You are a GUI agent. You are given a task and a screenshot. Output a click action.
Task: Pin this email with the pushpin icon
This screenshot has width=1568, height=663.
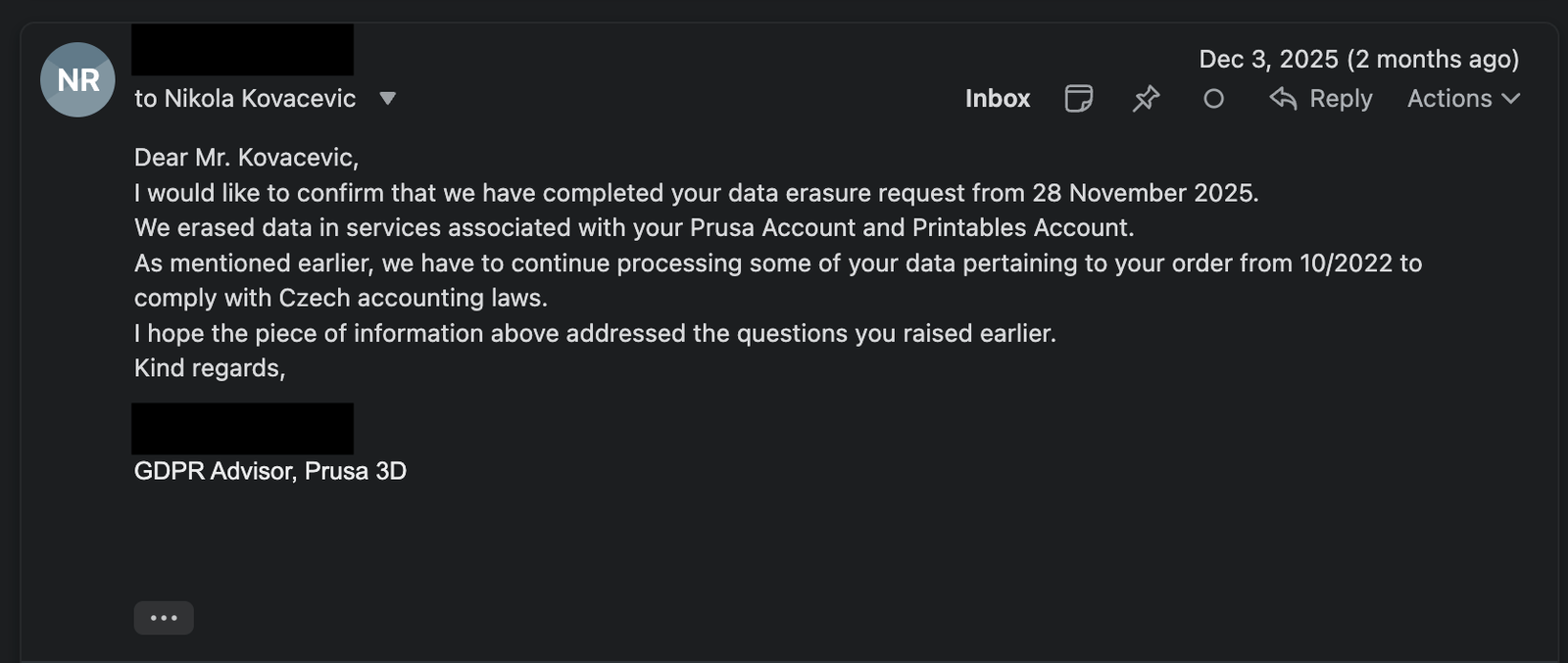[1146, 98]
